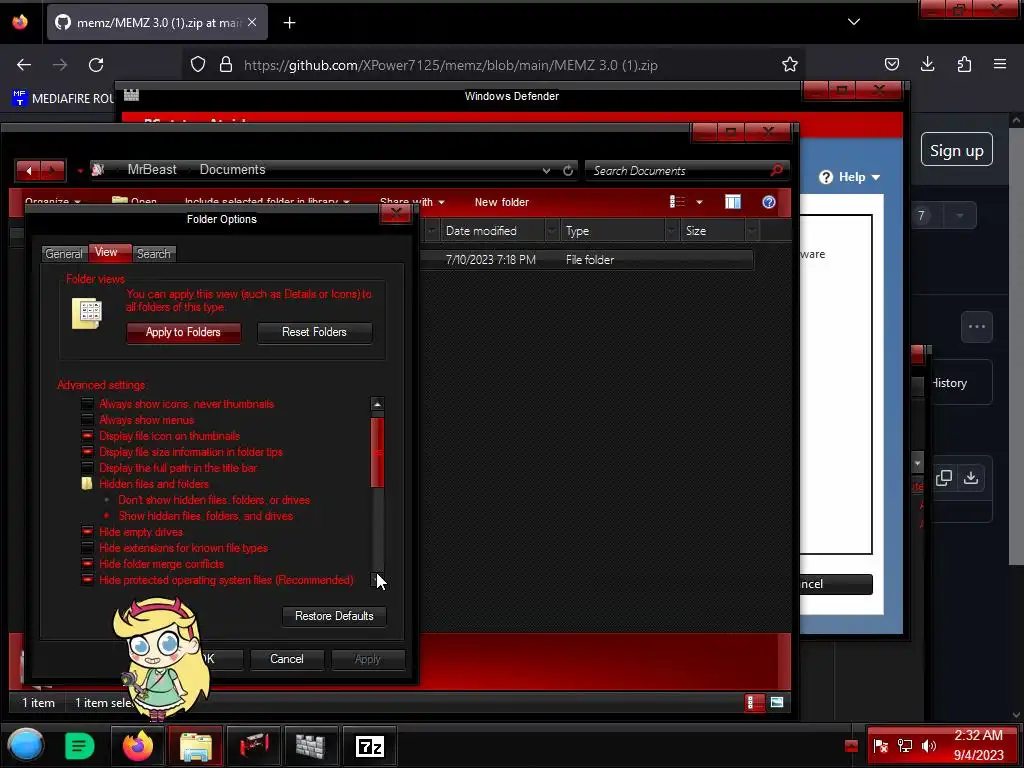Viewport: 1024px width, 768px height.
Task: Select Don't show hidden files option
Action: (x=106, y=500)
